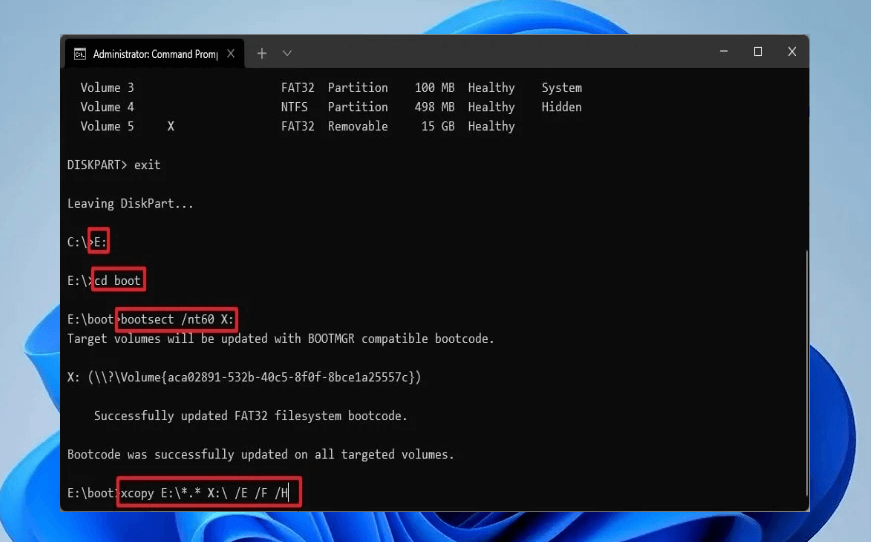The height and width of the screenshot is (542, 871).
Task: Click the terminal vertical scrollbar
Action: click(x=806, y=373)
